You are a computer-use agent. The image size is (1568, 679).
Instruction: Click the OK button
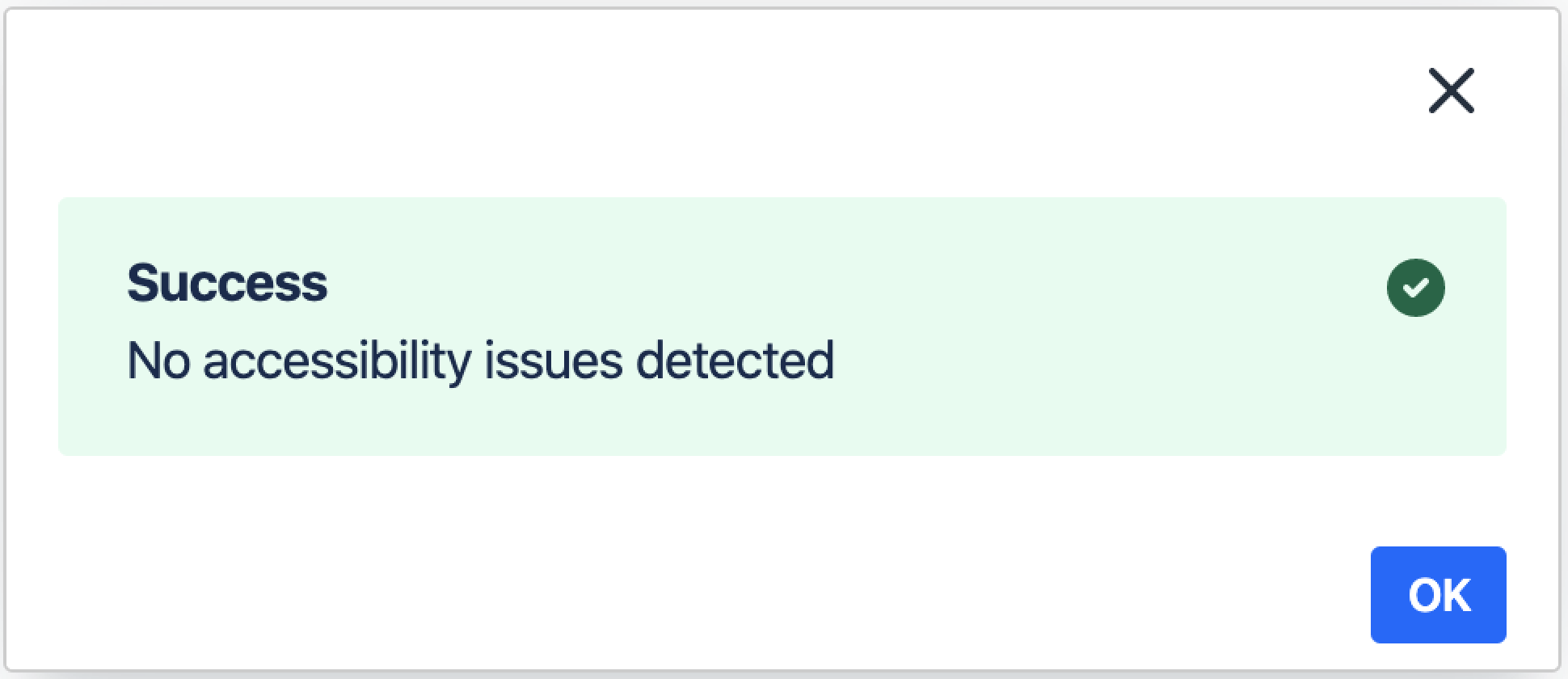coord(1438,595)
